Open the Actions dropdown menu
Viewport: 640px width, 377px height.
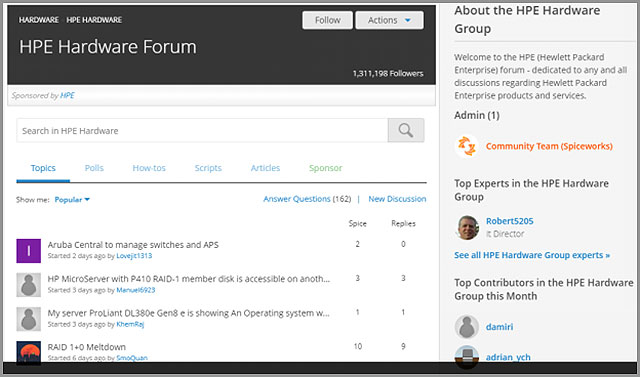(x=389, y=20)
